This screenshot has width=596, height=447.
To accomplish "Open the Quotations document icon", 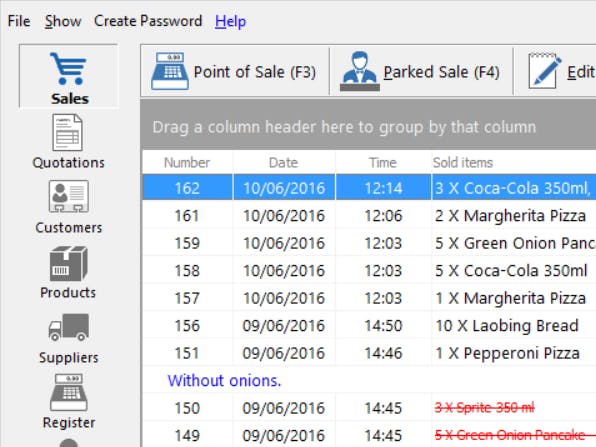I will point(67,133).
